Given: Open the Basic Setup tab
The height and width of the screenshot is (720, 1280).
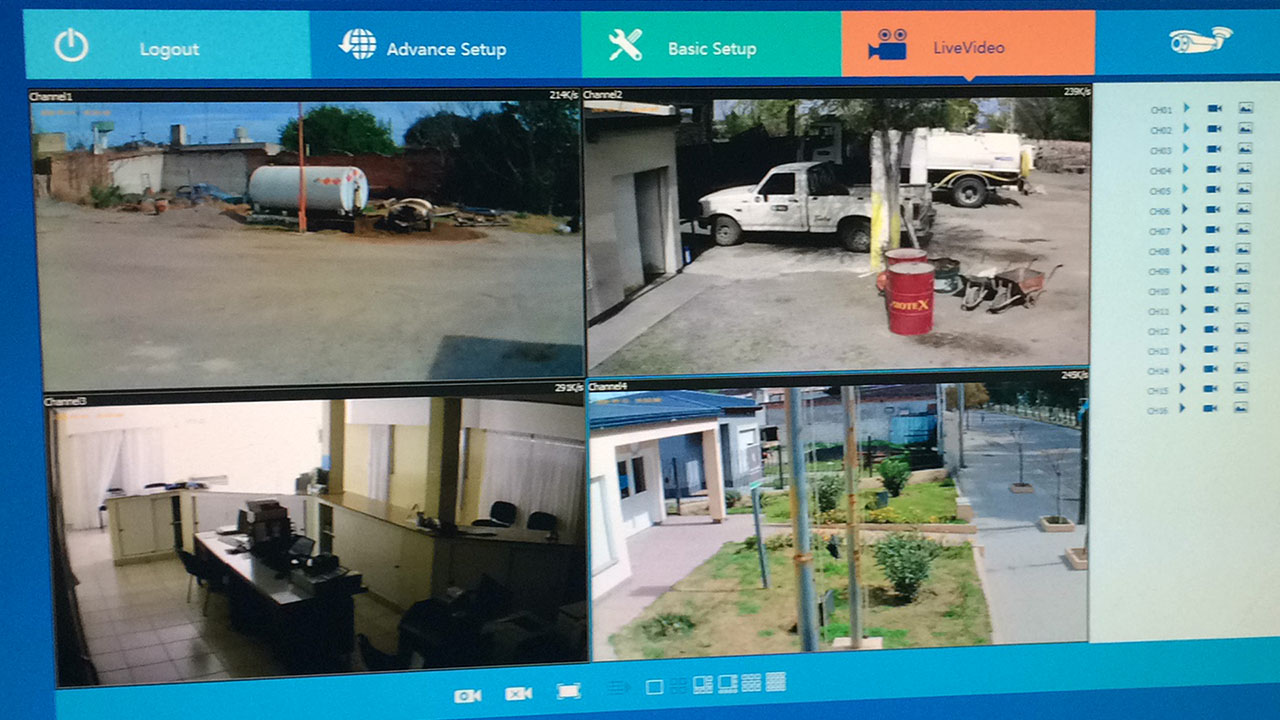Looking at the screenshot, I should coord(710,45).
